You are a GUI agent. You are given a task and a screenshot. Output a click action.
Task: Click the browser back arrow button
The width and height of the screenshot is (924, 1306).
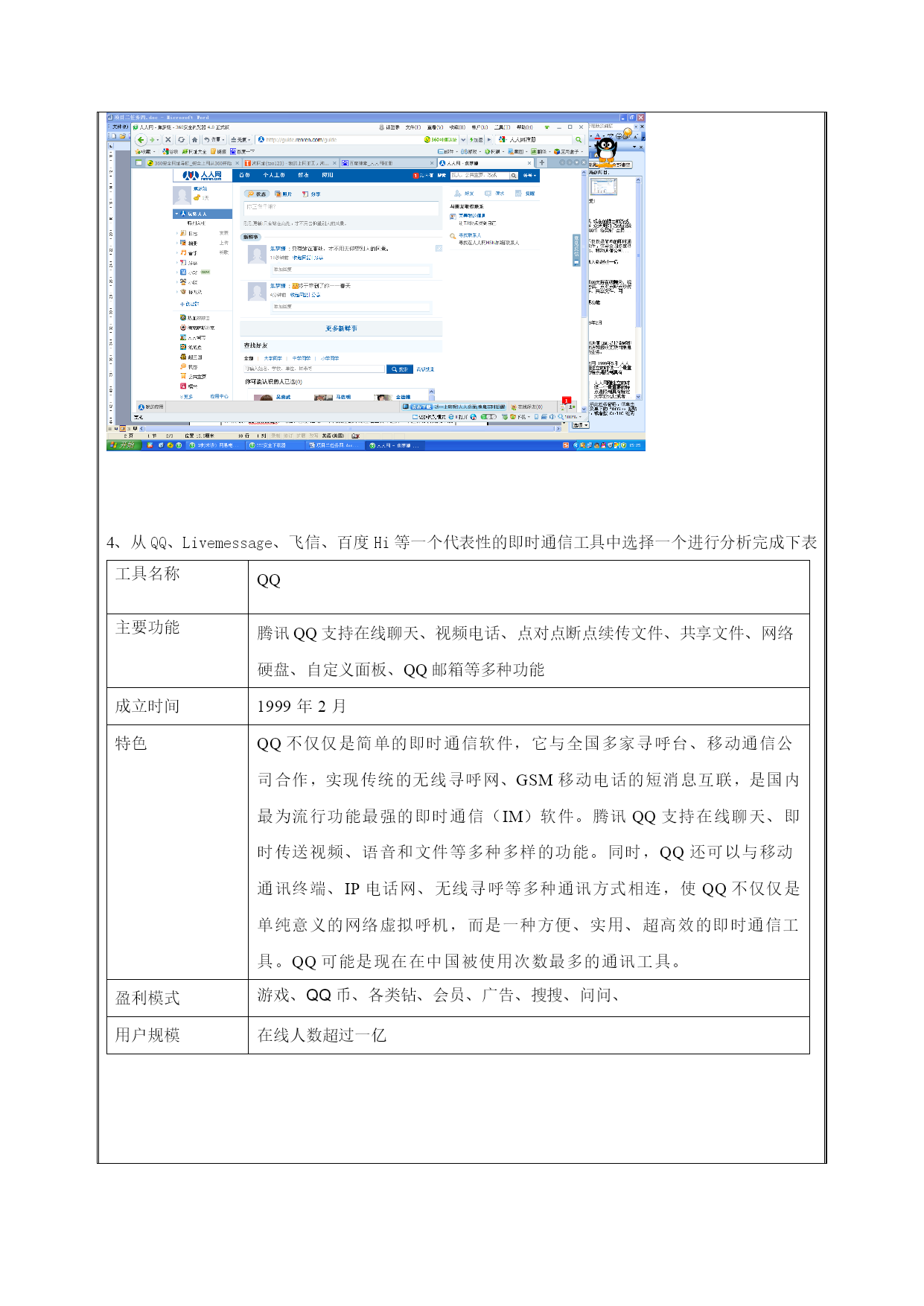pos(141,140)
